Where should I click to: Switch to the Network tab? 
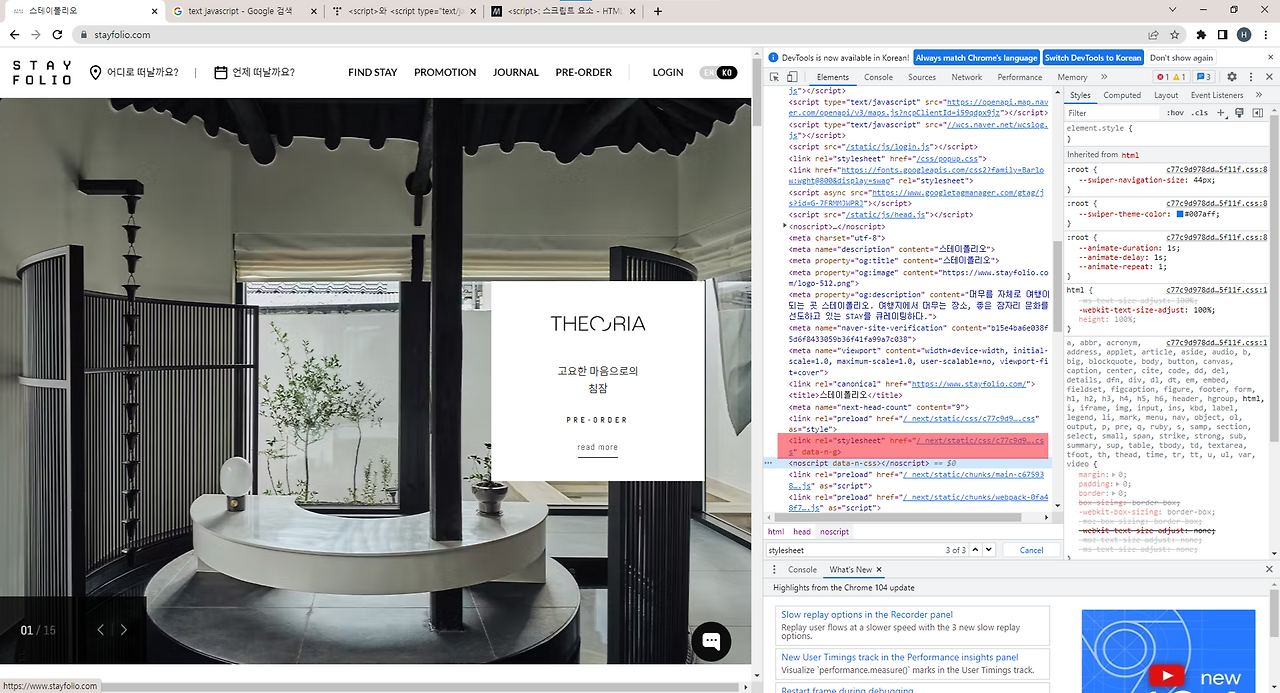966,77
